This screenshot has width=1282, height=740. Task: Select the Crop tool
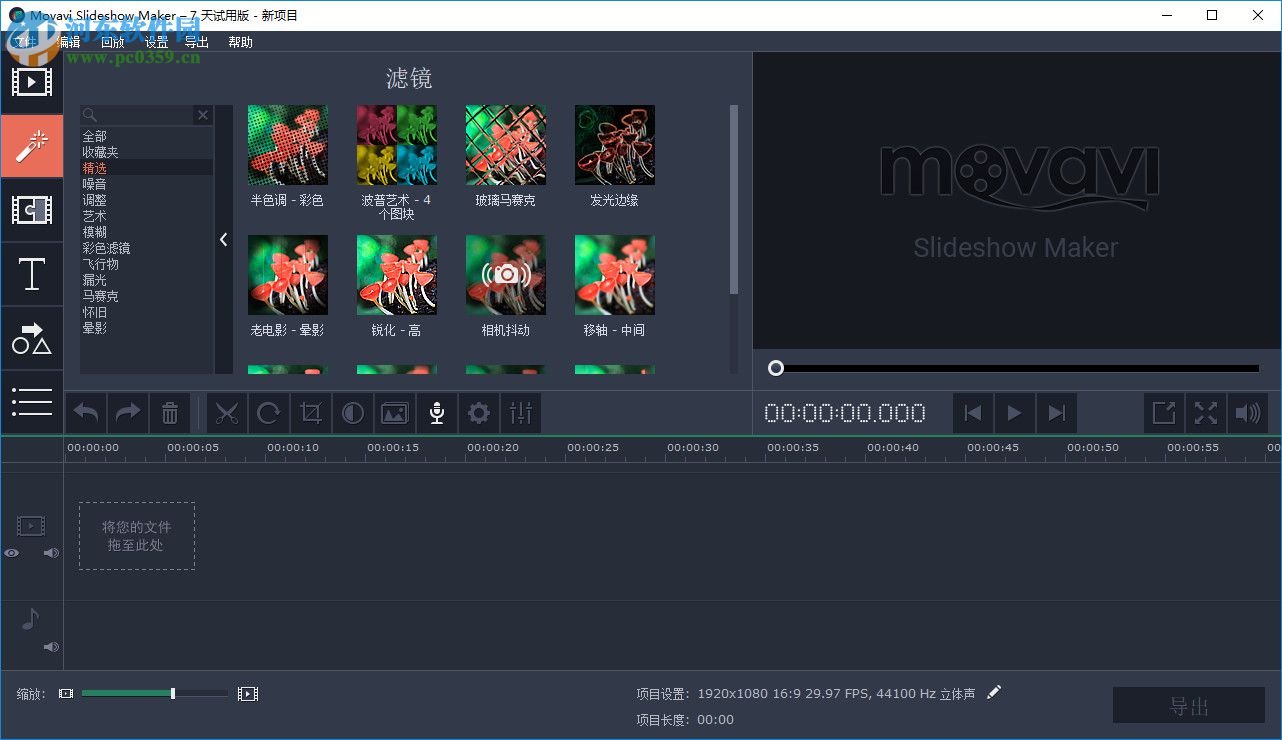(x=310, y=412)
